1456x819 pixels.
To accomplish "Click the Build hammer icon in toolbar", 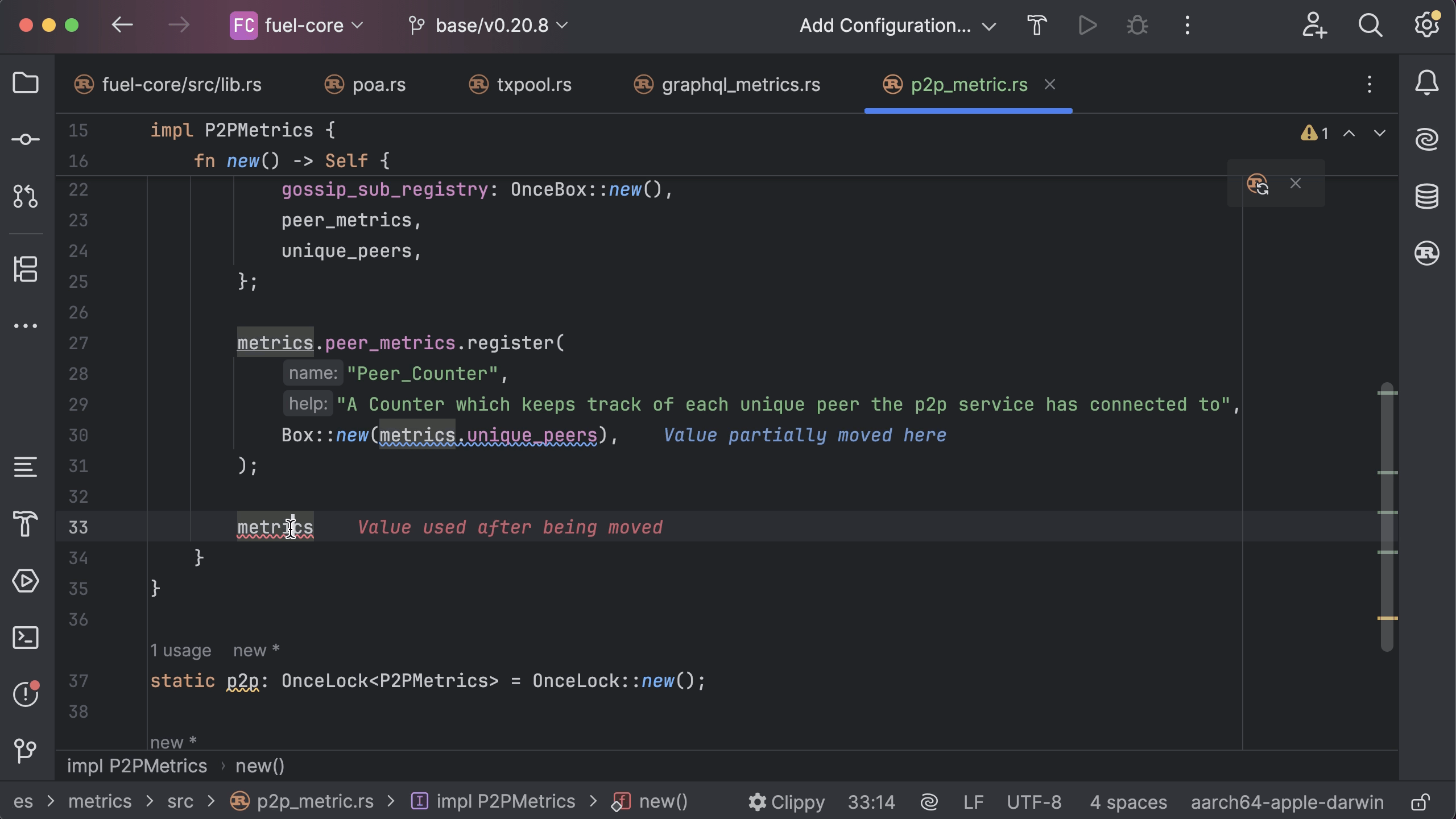I will (x=1037, y=26).
